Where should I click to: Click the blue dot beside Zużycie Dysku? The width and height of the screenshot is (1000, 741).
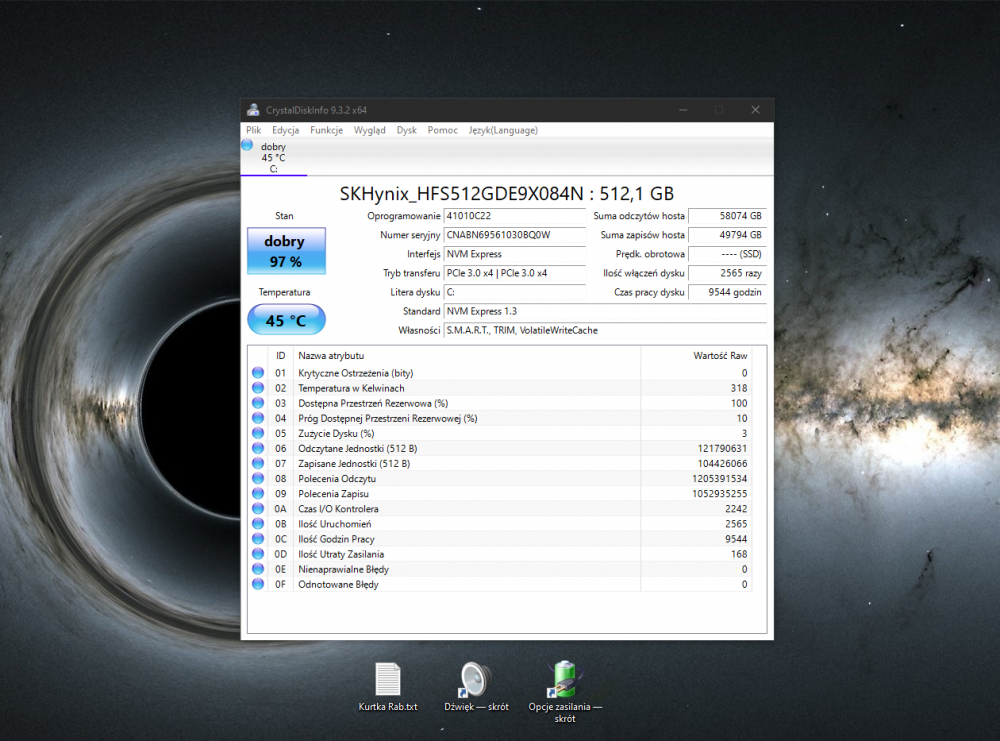point(258,433)
